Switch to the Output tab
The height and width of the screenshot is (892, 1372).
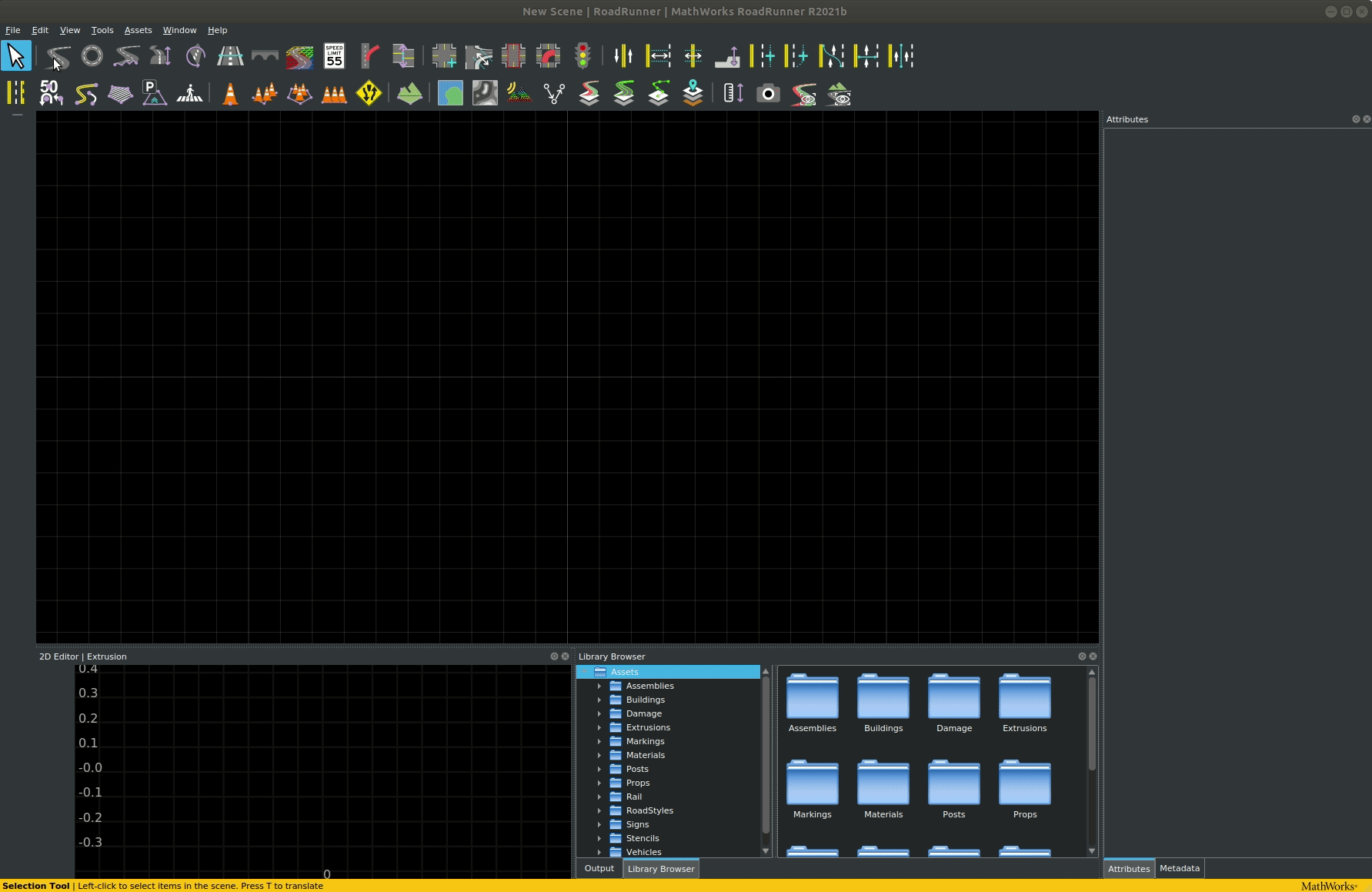[x=599, y=868]
